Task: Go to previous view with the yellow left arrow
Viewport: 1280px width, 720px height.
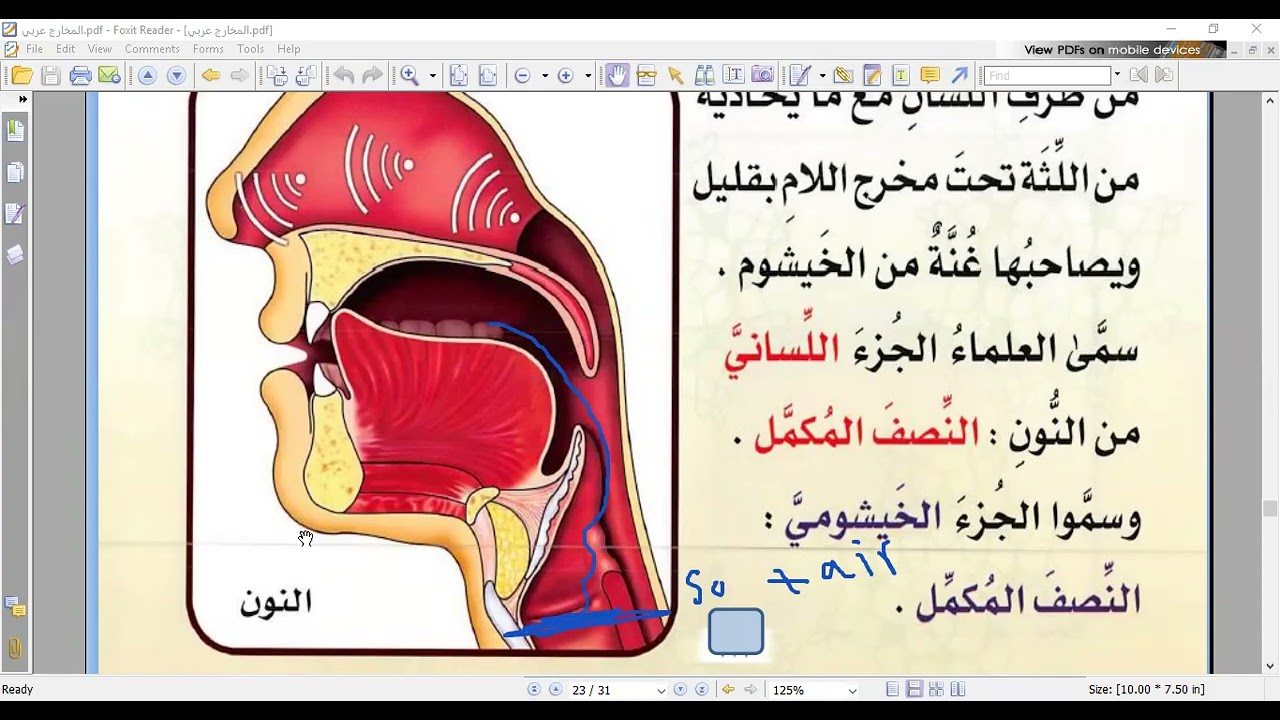Action: coord(210,75)
